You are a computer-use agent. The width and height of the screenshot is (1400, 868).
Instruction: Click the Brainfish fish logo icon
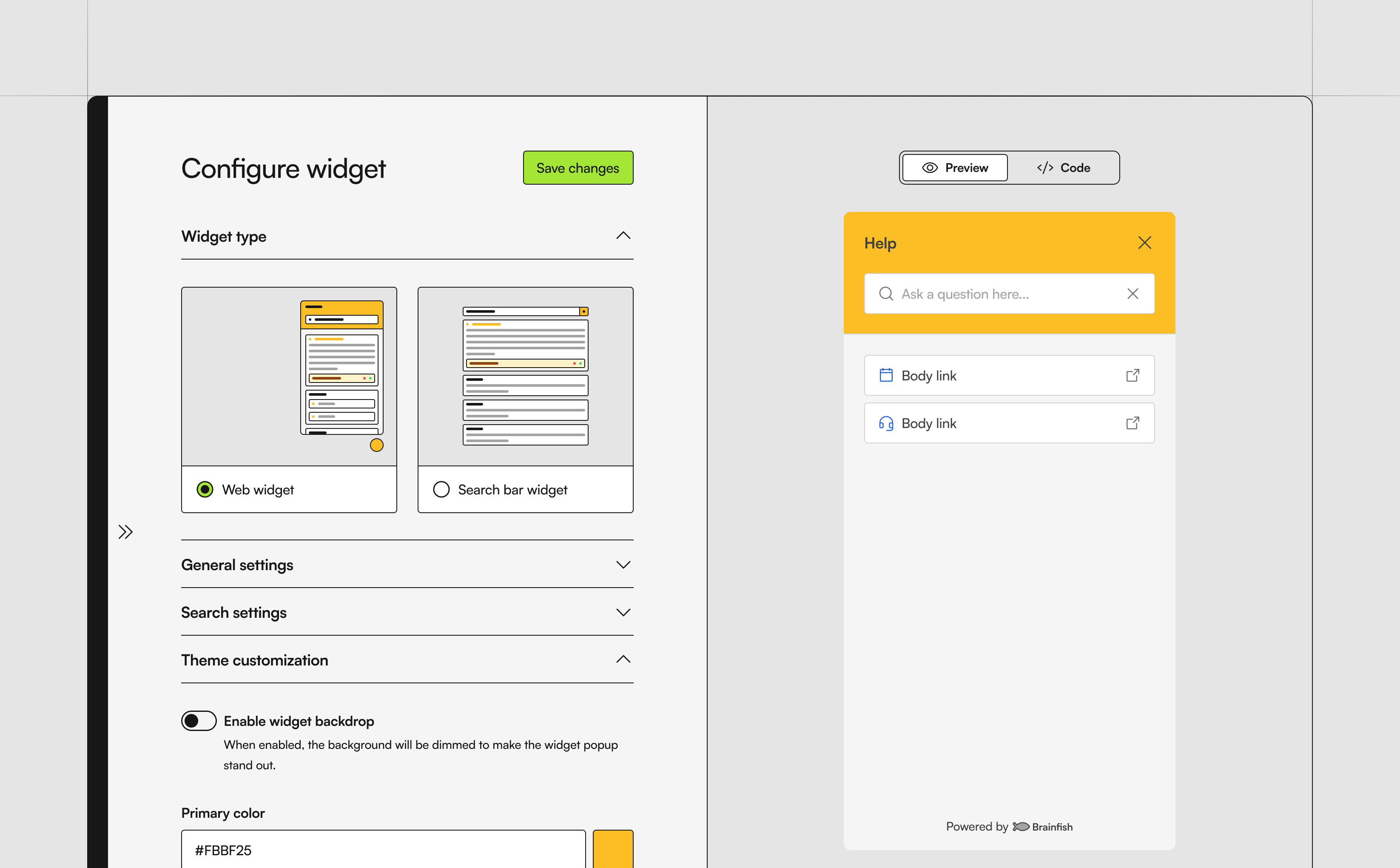point(1021,827)
